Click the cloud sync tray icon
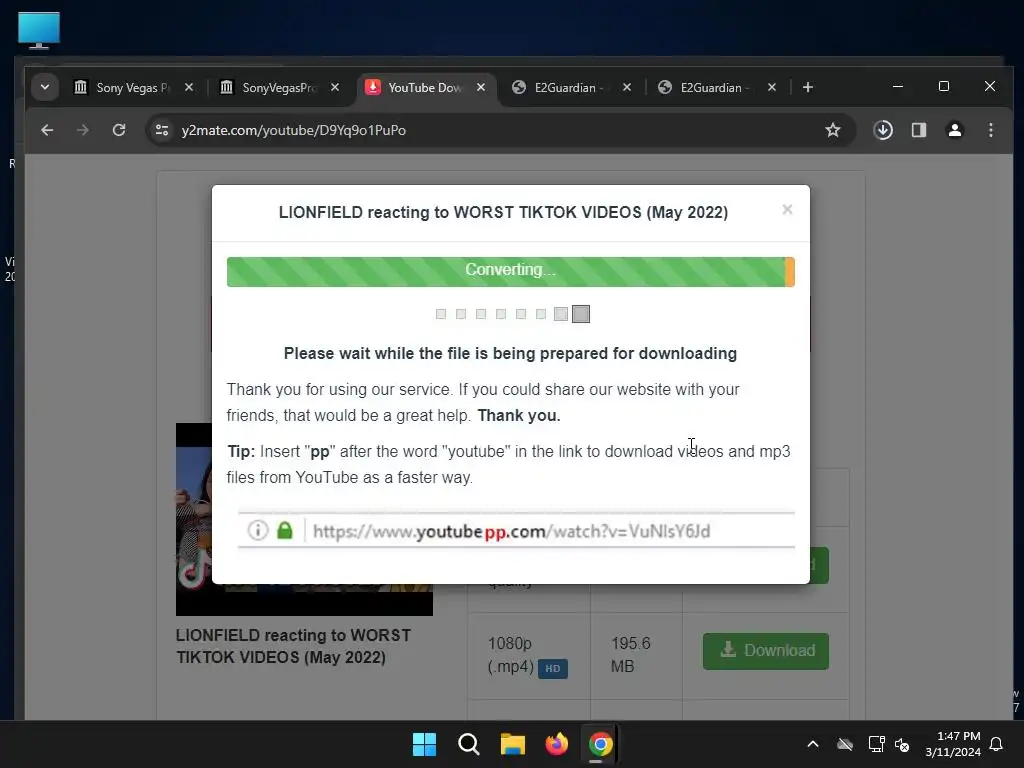This screenshot has height=768, width=1024. click(845, 744)
